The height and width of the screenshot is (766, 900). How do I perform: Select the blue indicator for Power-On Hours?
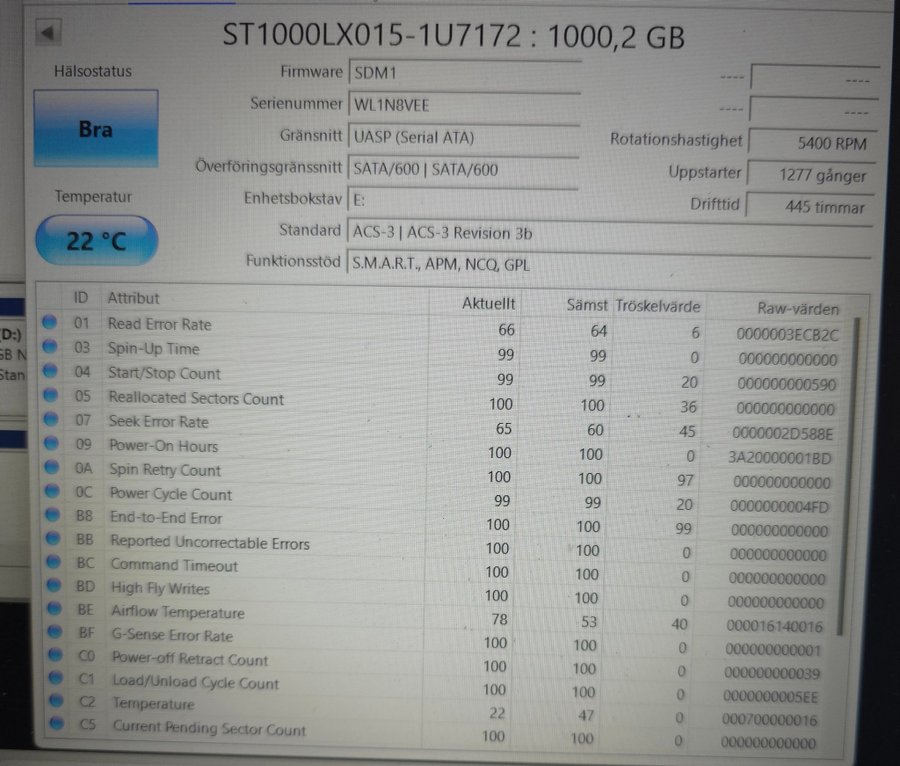coord(50,445)
